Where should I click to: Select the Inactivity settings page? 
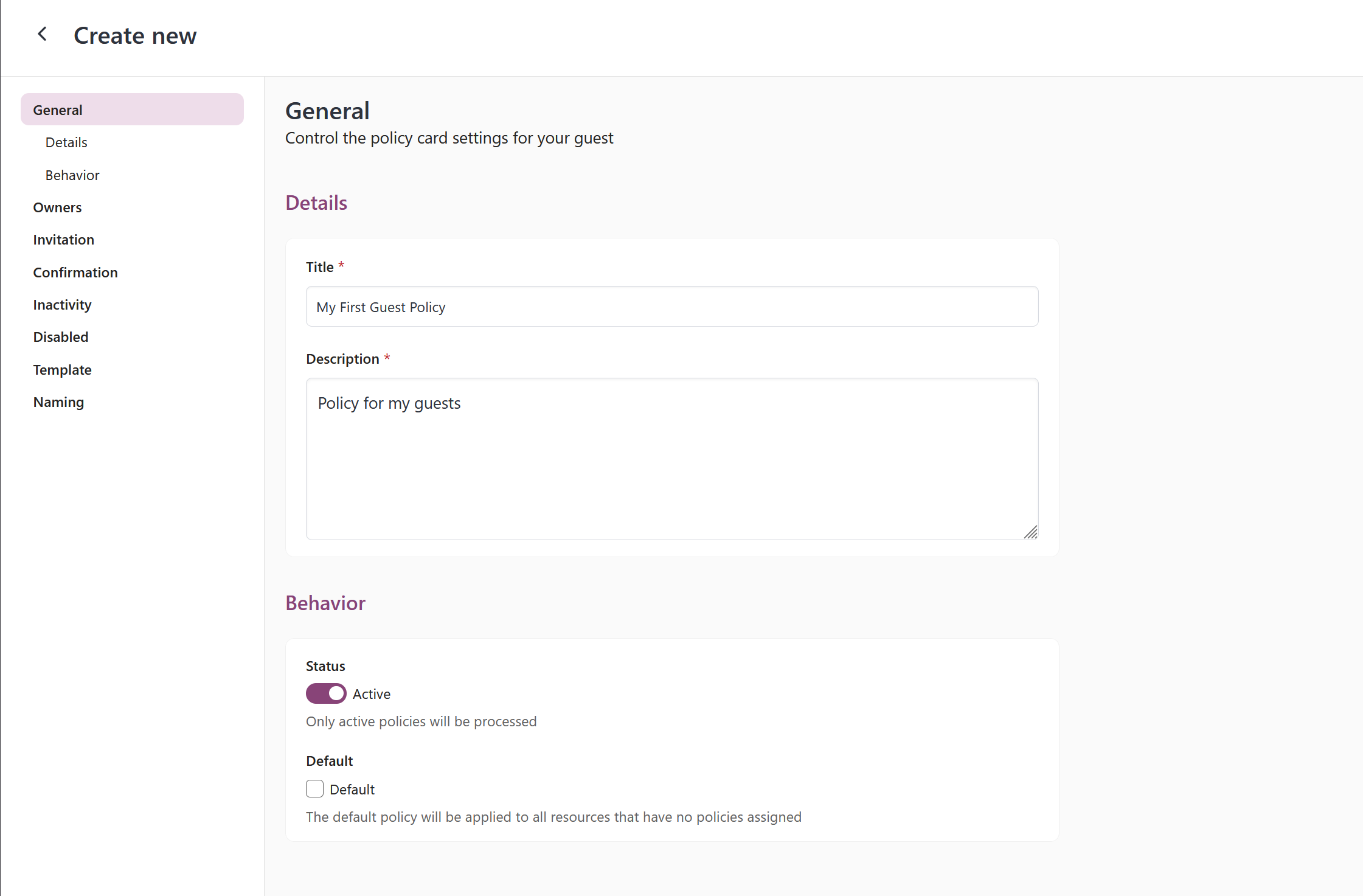(62, 304)
